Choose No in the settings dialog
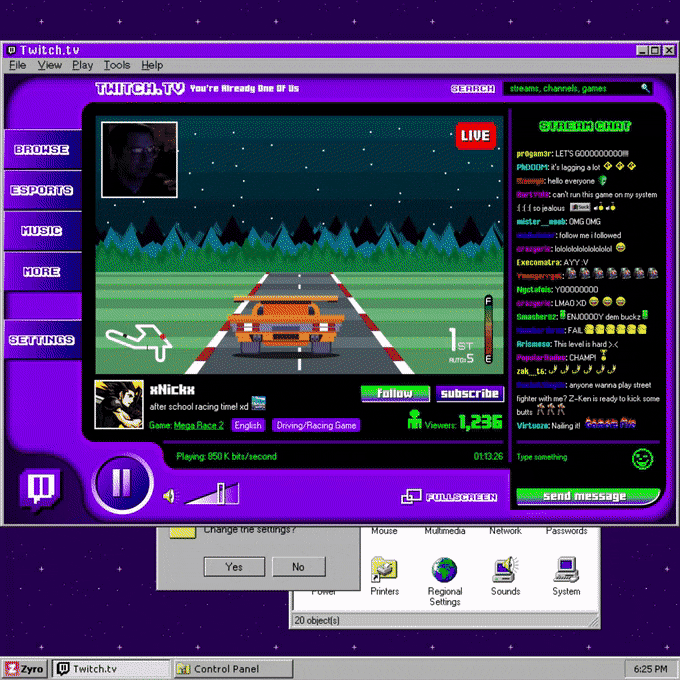Image resolution: width=680 pixels, height=680 pixels. [x=298, y=566]
